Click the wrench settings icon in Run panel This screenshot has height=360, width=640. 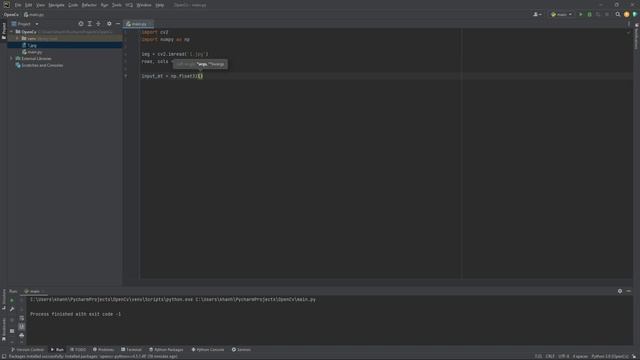(12, 309)
